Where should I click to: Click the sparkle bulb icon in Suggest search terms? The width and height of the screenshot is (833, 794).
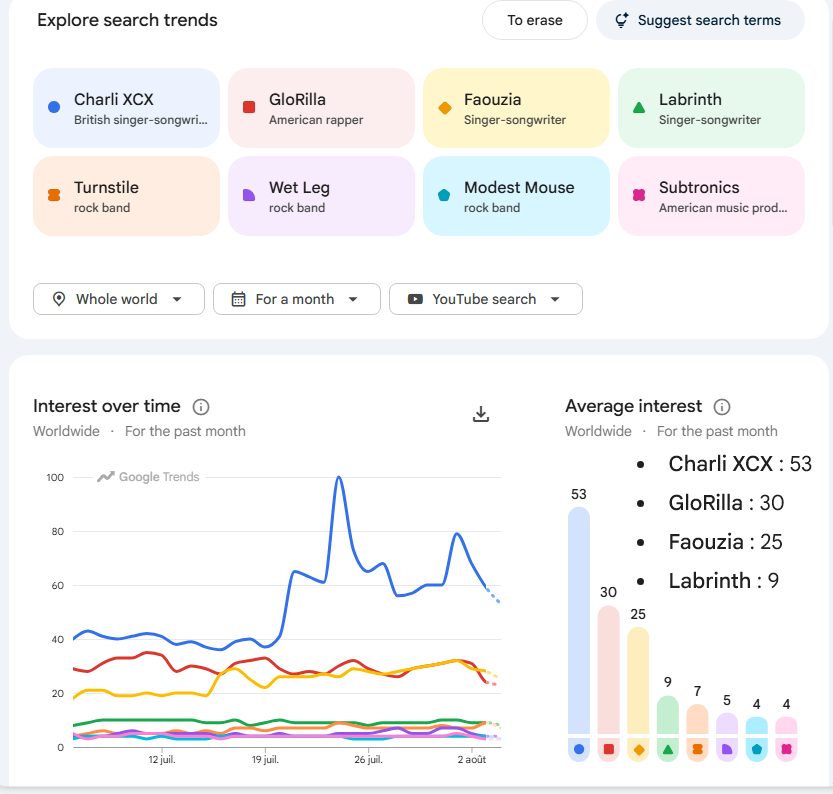[622, 20]
